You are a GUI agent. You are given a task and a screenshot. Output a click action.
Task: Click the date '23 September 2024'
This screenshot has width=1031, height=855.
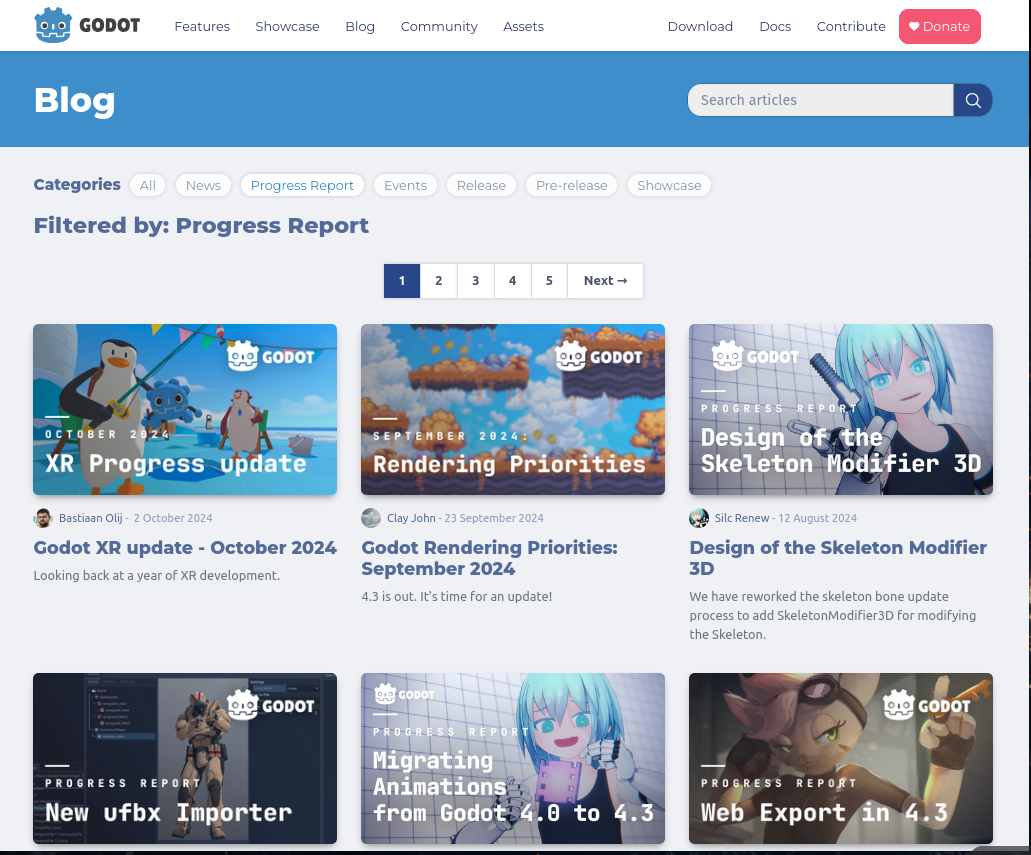(x=494, y=518)
